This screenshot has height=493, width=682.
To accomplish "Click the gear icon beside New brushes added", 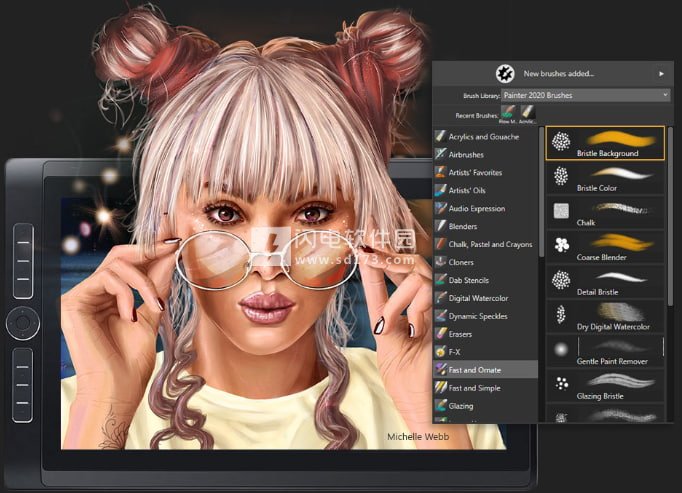I will coord(505,74).
